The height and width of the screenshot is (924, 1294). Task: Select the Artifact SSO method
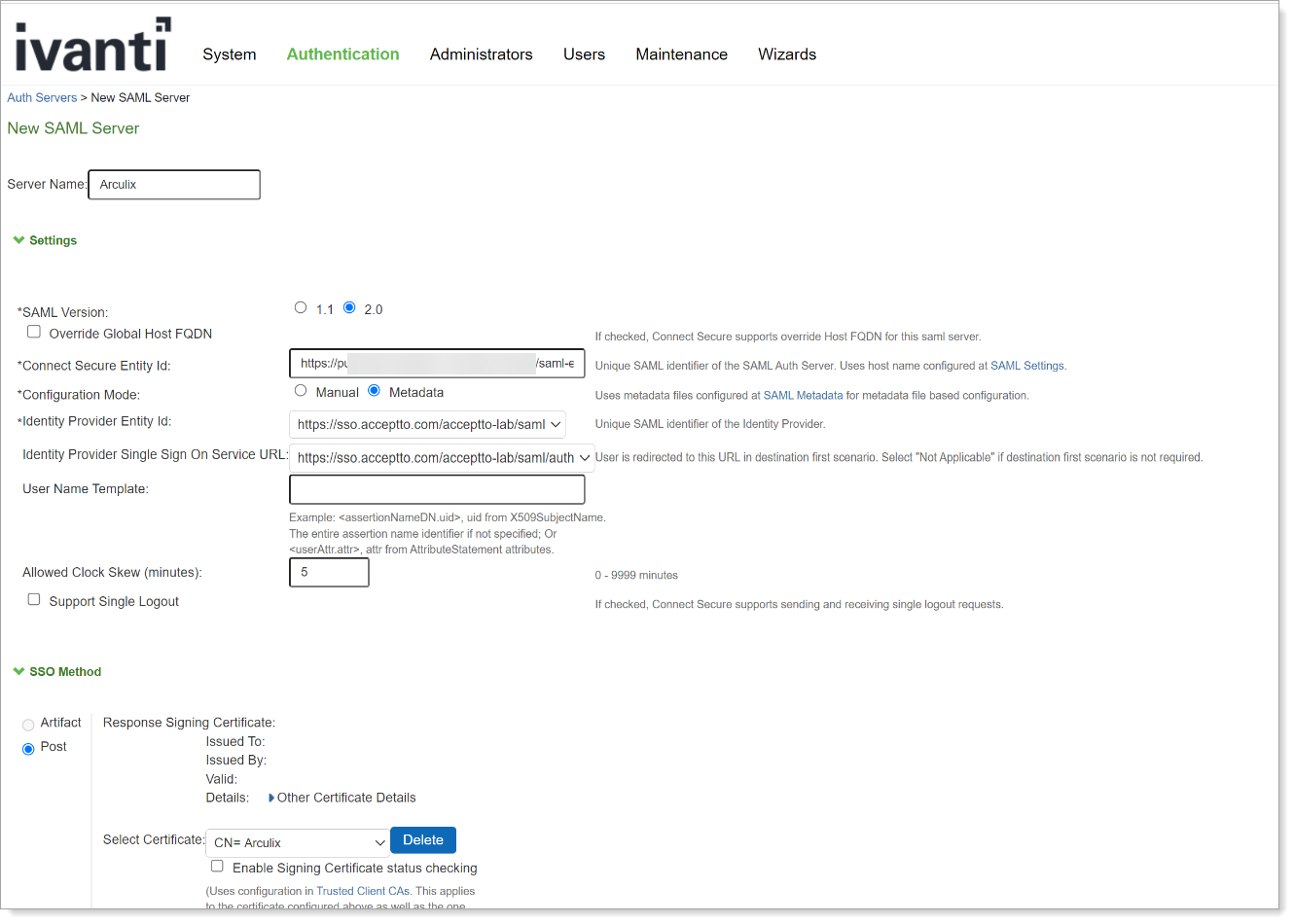pyautogui.click(x=28, y=725)
